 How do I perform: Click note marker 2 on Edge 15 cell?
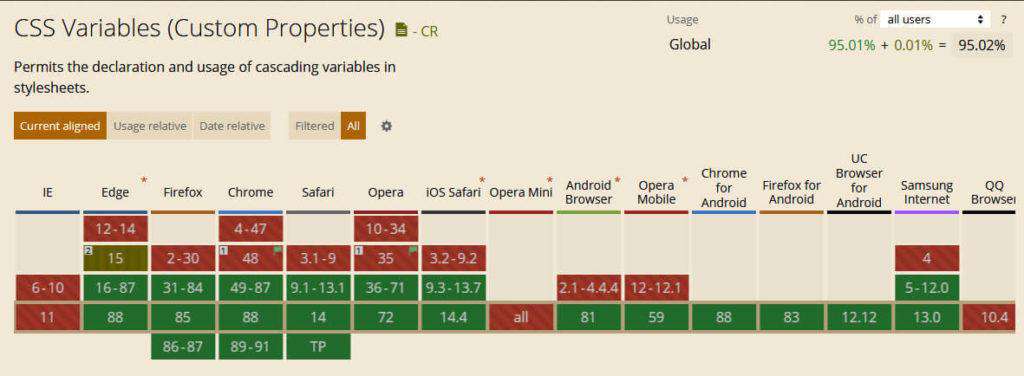(86, 250)
